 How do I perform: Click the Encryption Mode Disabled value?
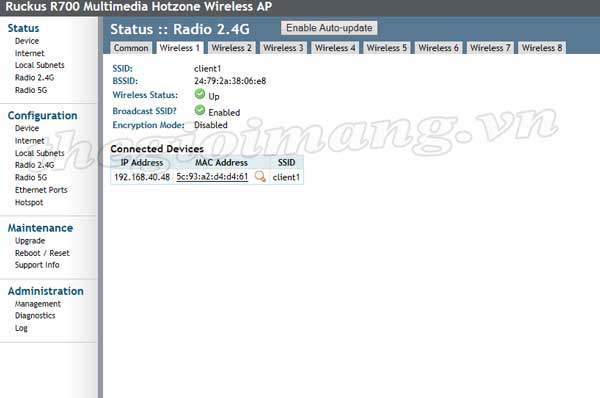[x=210, y=125]
